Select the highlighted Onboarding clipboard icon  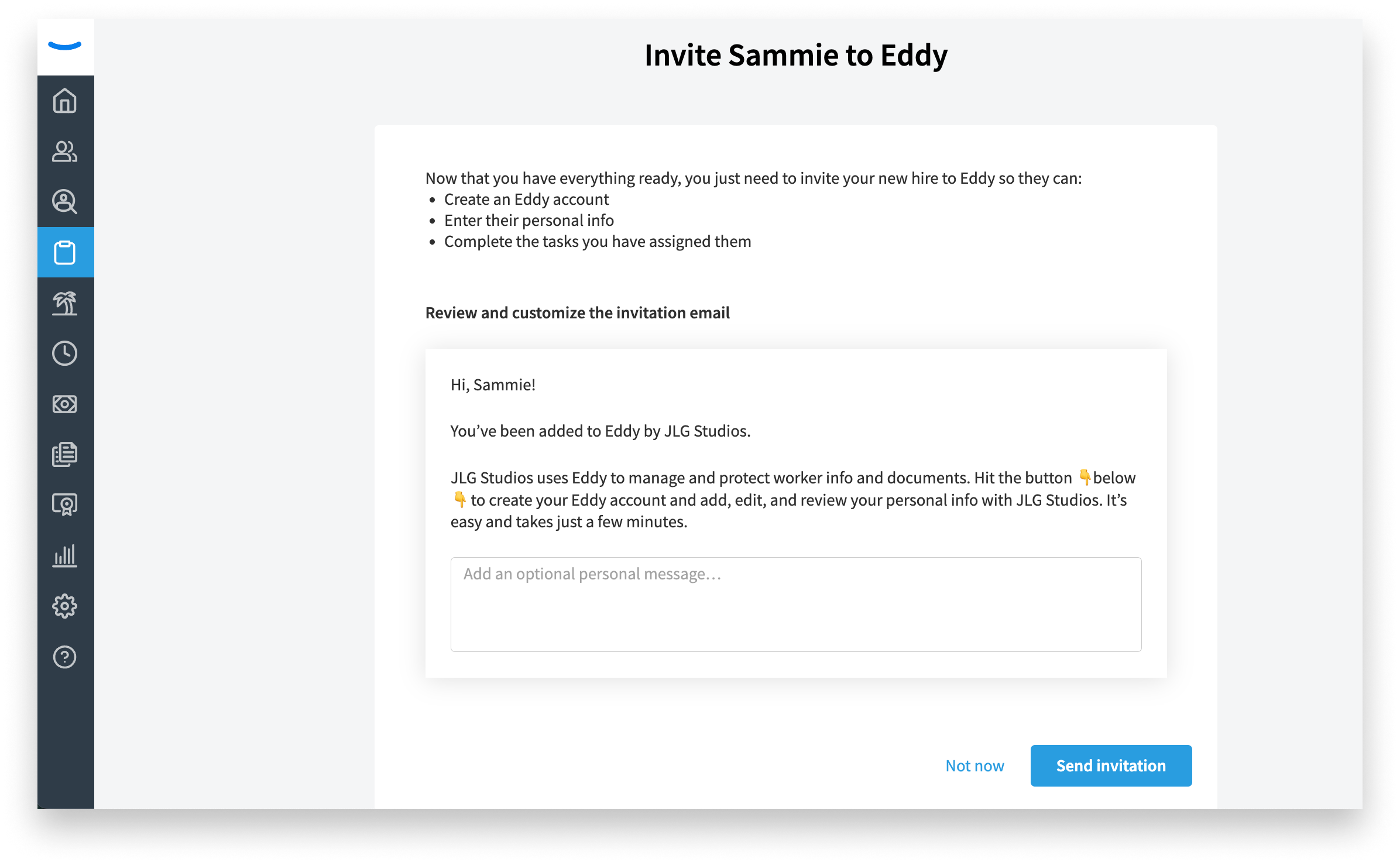click(65, 252)
